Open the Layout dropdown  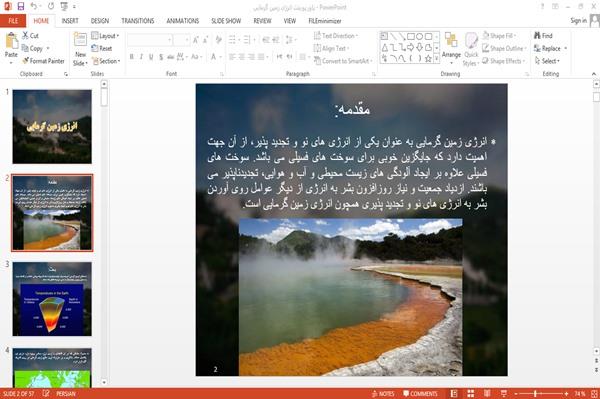pos(105,36)
